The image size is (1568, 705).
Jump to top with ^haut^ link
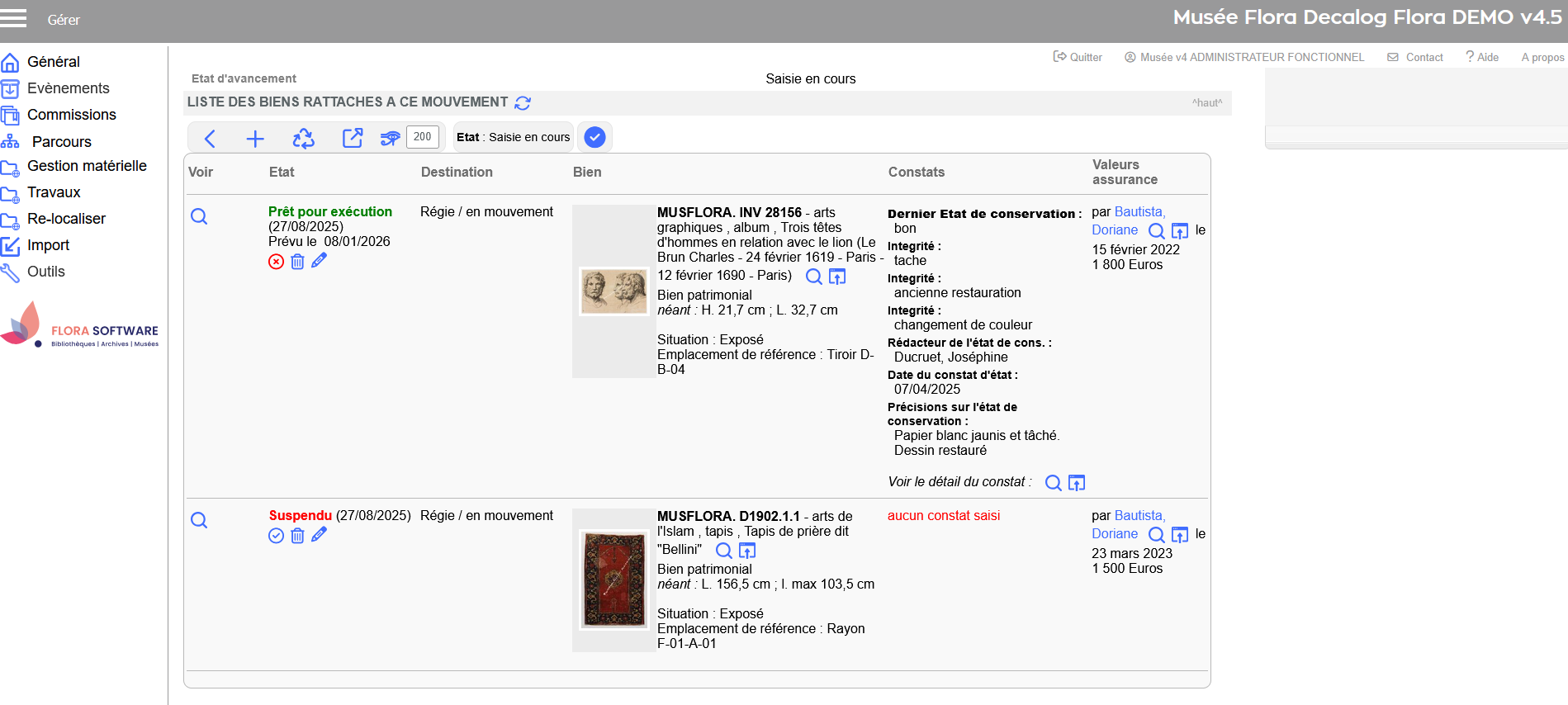(1206, 103)
